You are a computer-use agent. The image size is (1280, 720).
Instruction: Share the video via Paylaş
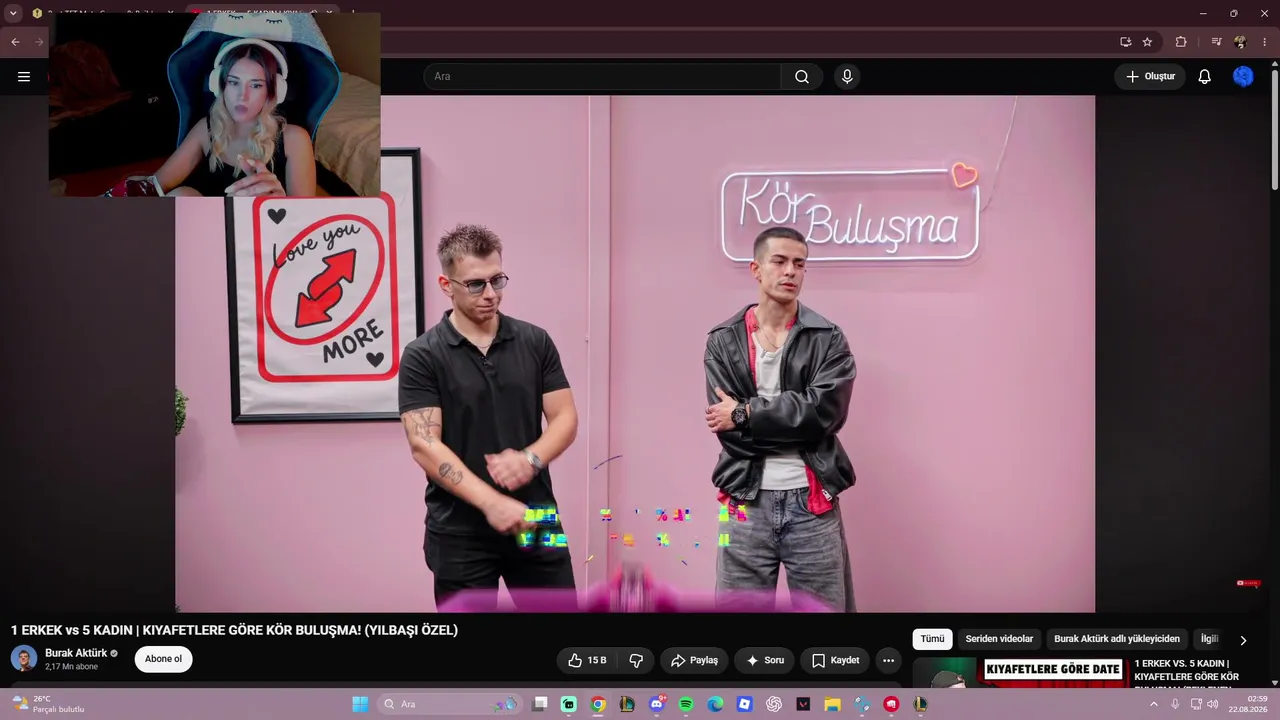click(x=694, y=660)
